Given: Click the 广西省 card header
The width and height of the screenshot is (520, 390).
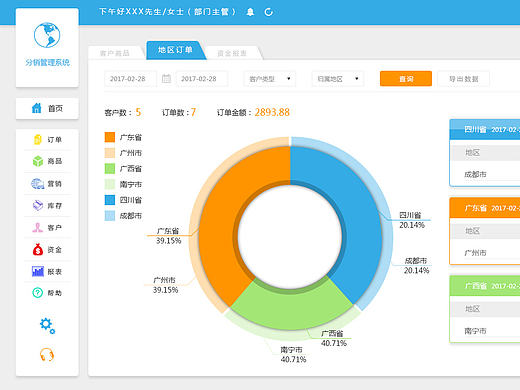Looking at the screenshot, I should pos(485,286).
